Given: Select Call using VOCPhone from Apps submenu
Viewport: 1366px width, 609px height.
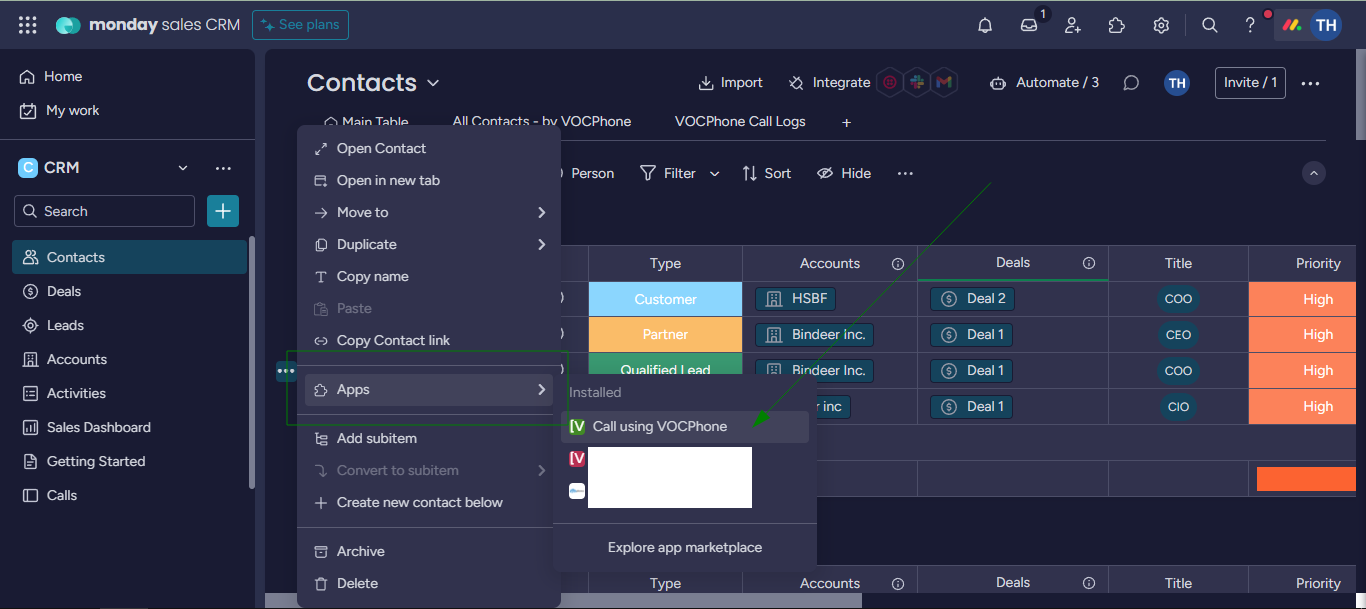Looking at the screenshot, I should [x=660, y=426].
